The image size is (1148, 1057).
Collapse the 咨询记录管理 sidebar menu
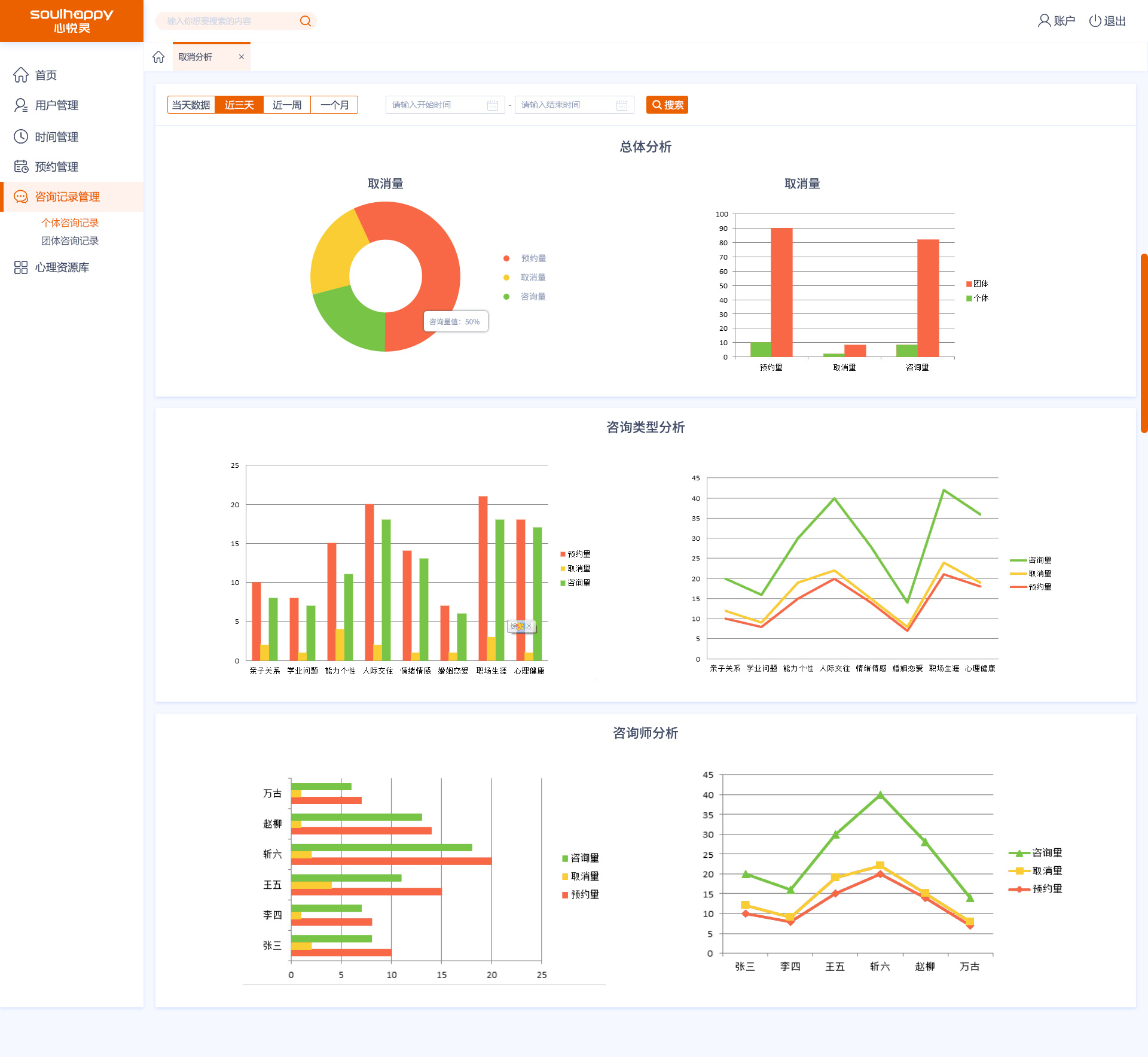click(x=67, y=197)
